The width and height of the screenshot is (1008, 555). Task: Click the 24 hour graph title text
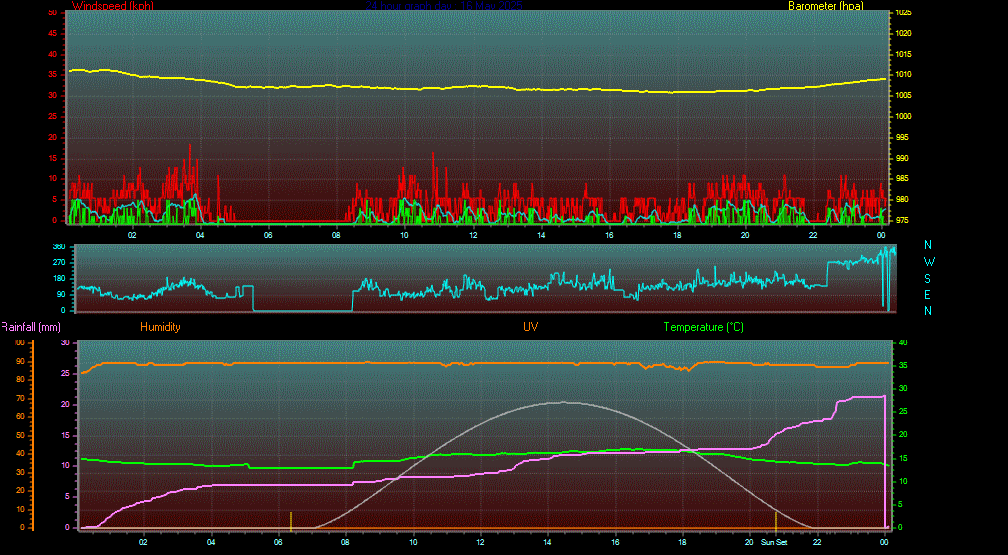click(x=445, y=6)
